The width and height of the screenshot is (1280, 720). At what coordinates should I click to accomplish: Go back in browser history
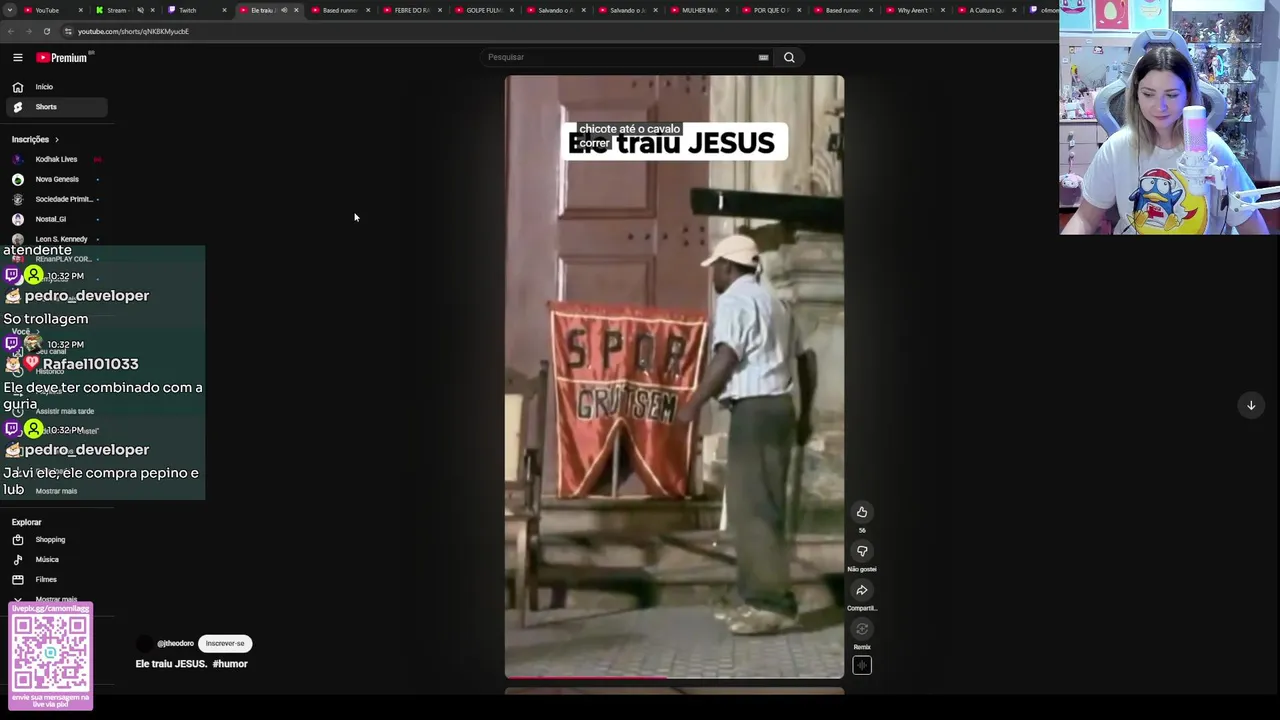10,31
